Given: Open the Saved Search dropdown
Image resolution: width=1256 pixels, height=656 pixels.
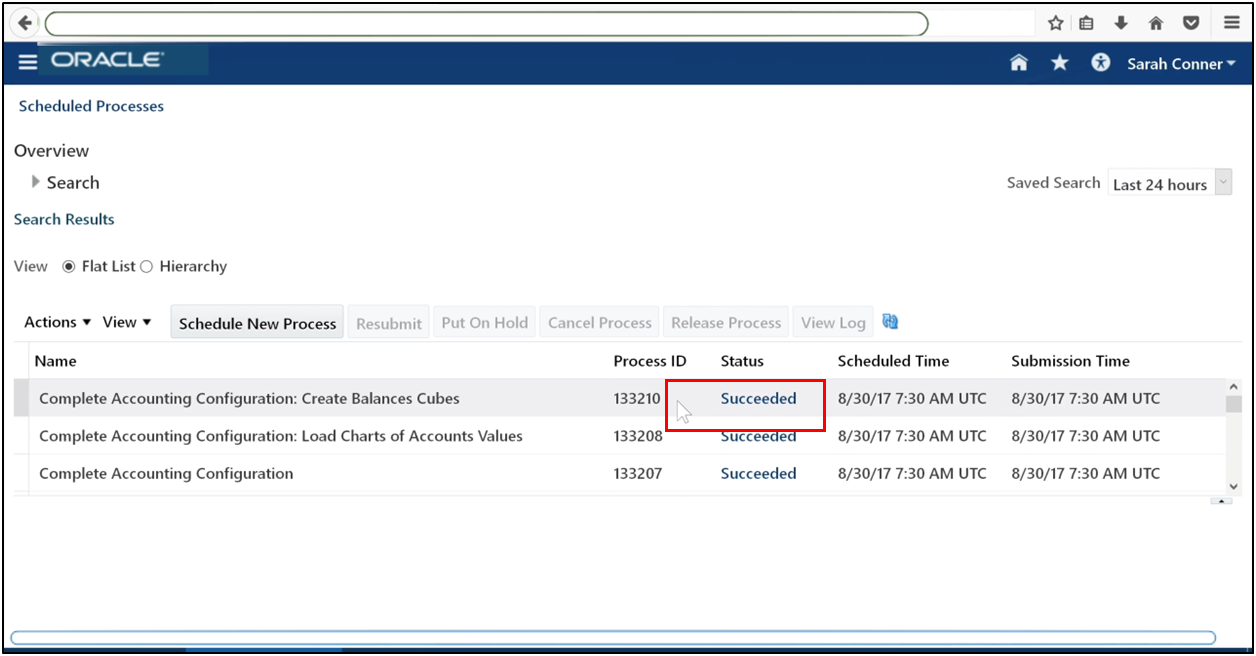Looking at the screenshot, I should pos(1222,182).
